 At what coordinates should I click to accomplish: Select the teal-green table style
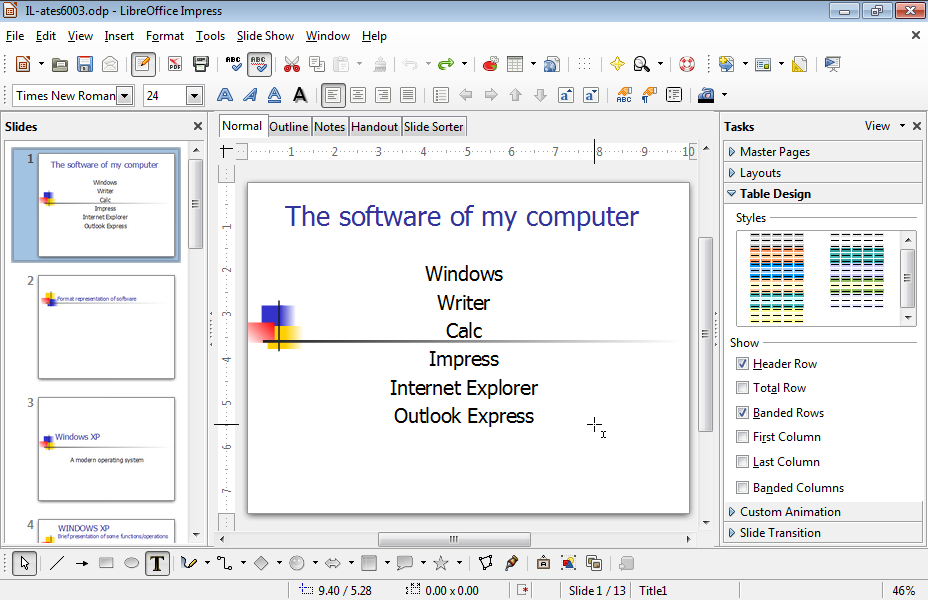click(856, 270)
